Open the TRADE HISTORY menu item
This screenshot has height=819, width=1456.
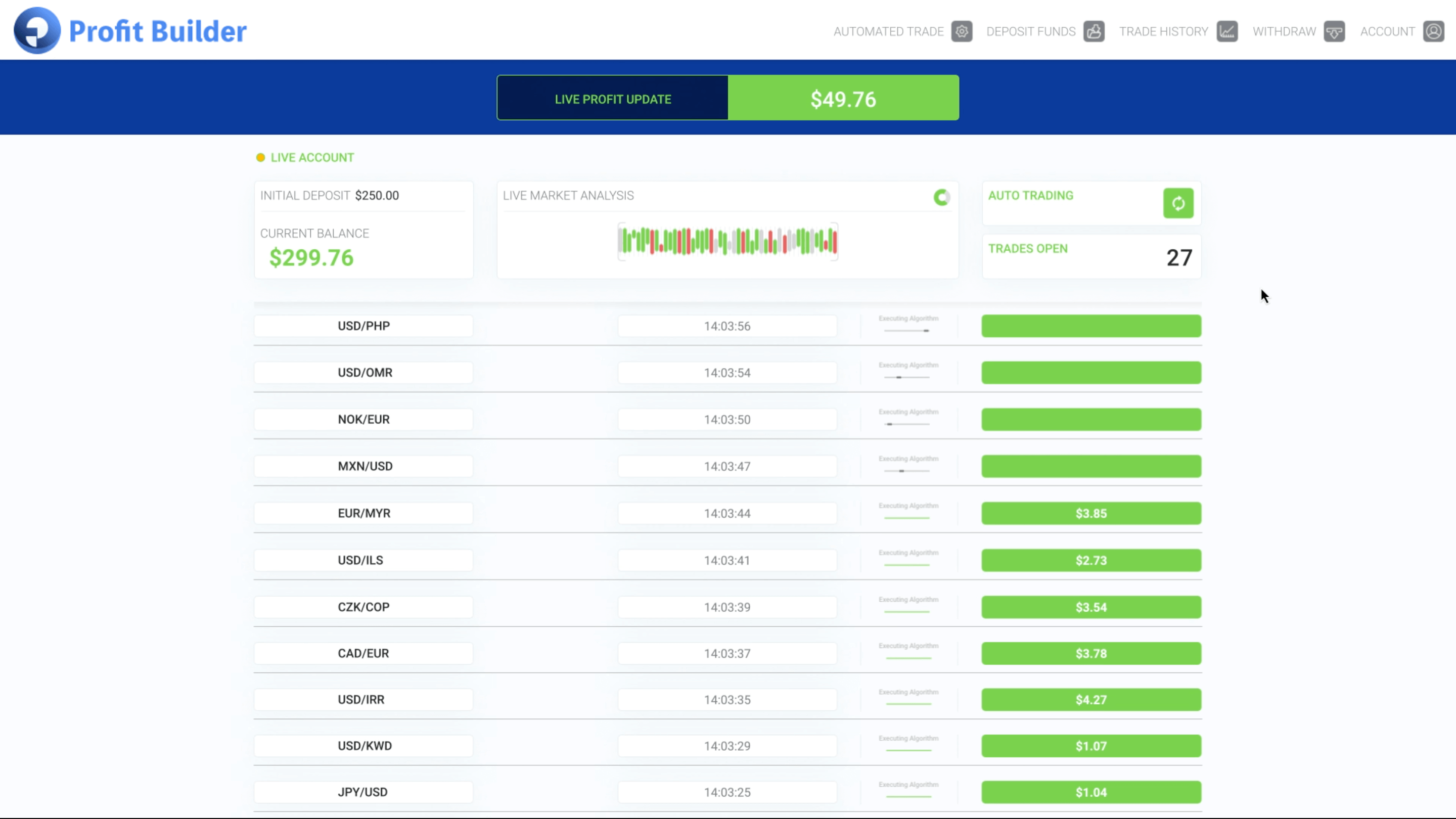[x=1164, y=32]
